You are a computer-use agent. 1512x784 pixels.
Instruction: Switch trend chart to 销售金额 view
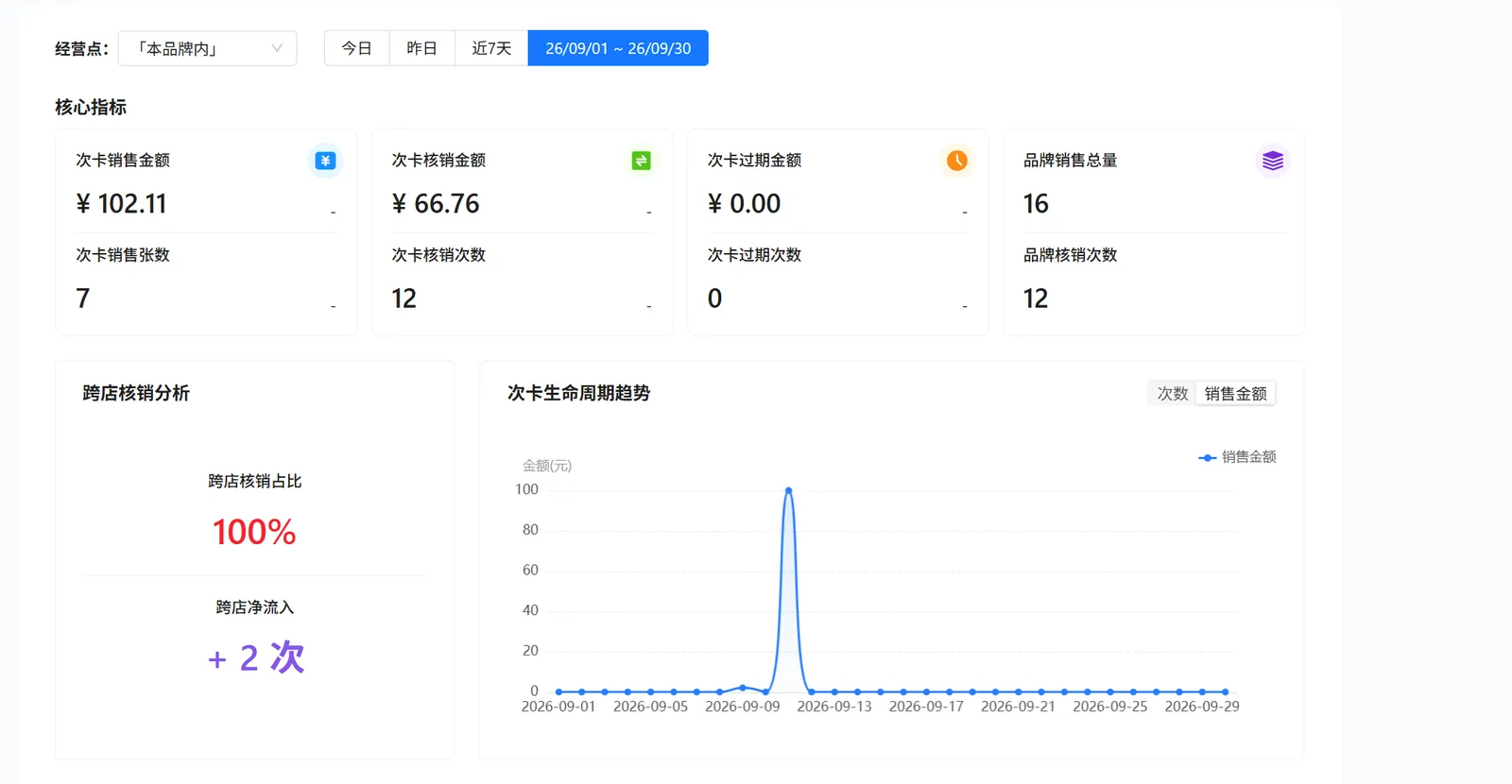[1235, 394]
